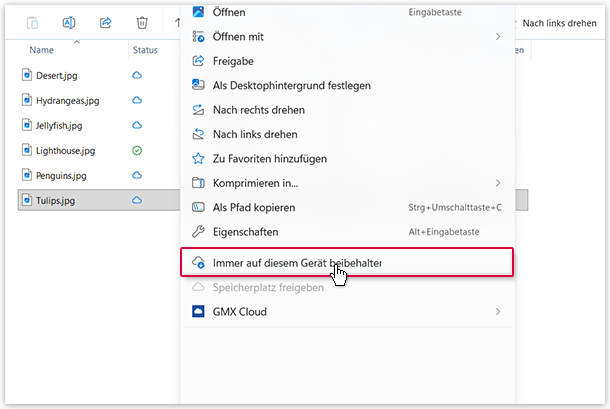
Task: Expand the 'Komprimieren in...' submenu arrow
Action: coord(498,183)
